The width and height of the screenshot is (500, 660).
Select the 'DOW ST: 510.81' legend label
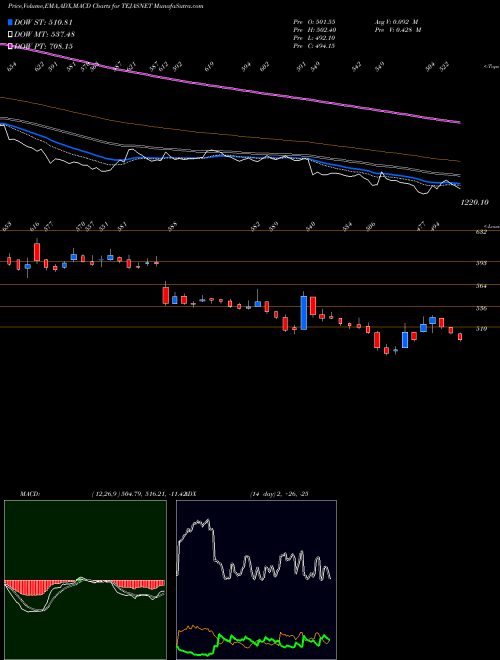[x=44, y=22]
